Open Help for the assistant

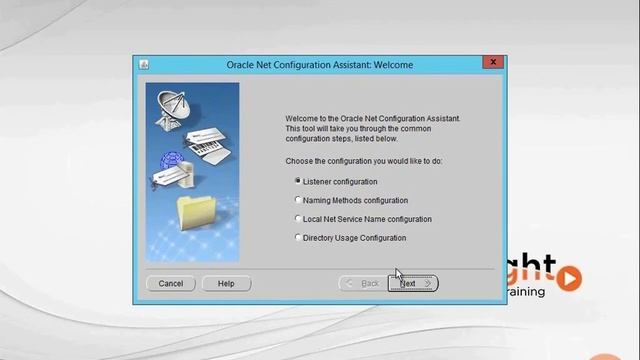coord(226,283)
